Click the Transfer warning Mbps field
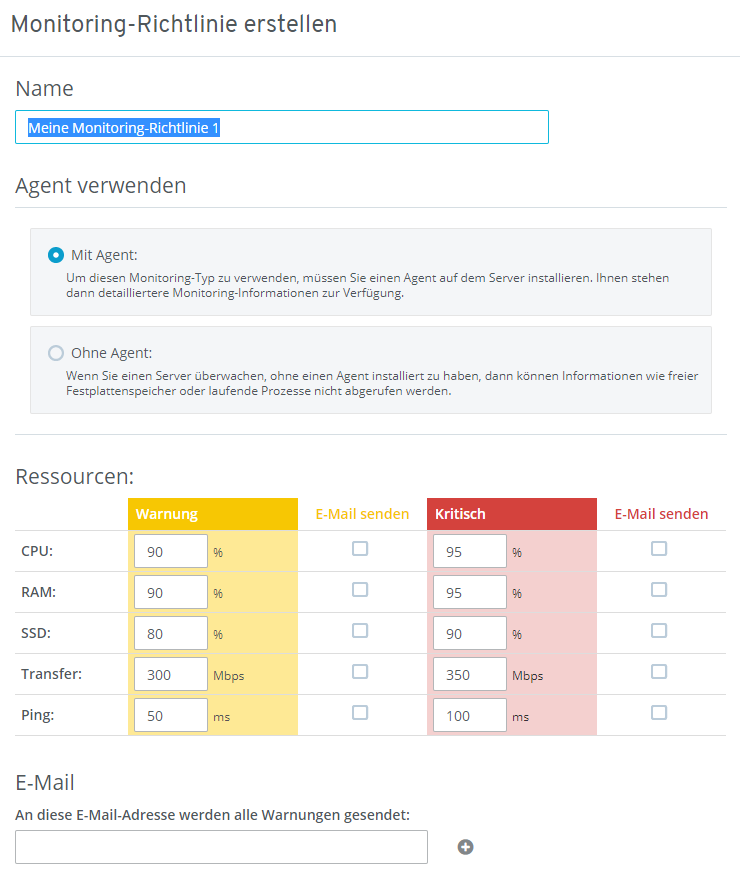This screenshot has width=740, height=892. click(x=171, y=674)
